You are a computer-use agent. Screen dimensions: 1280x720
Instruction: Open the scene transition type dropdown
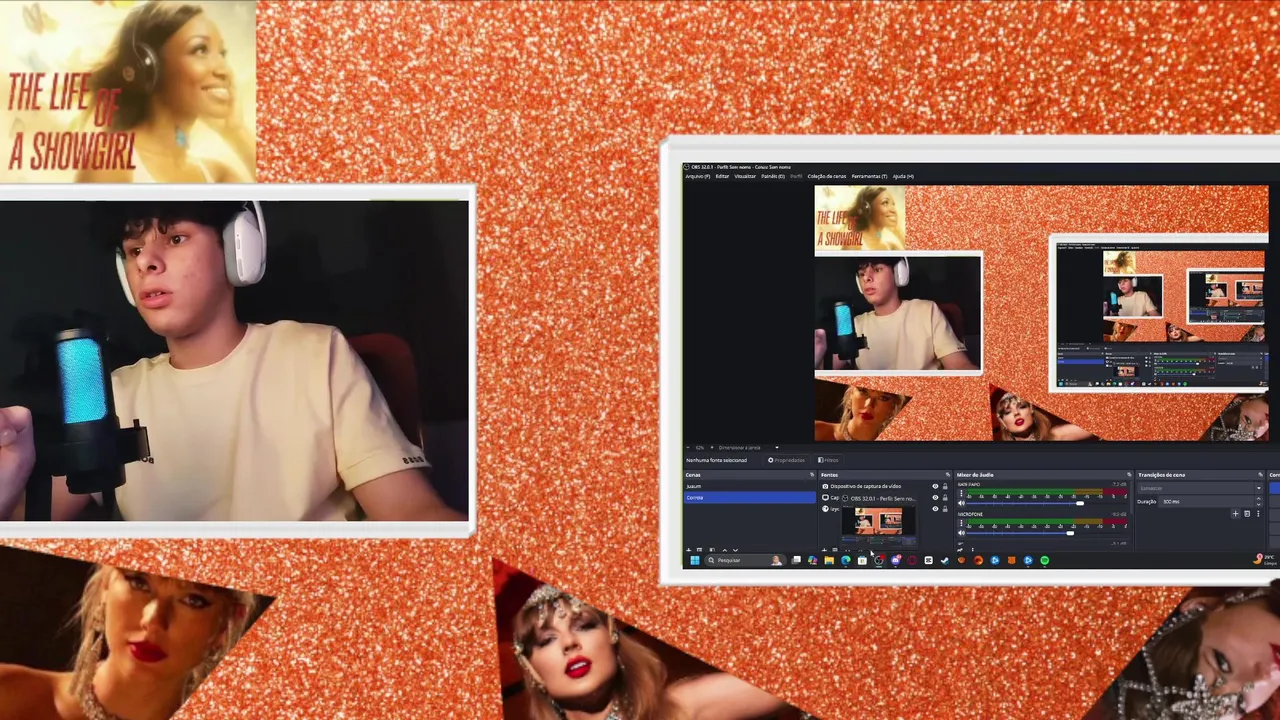(1201, 488)
